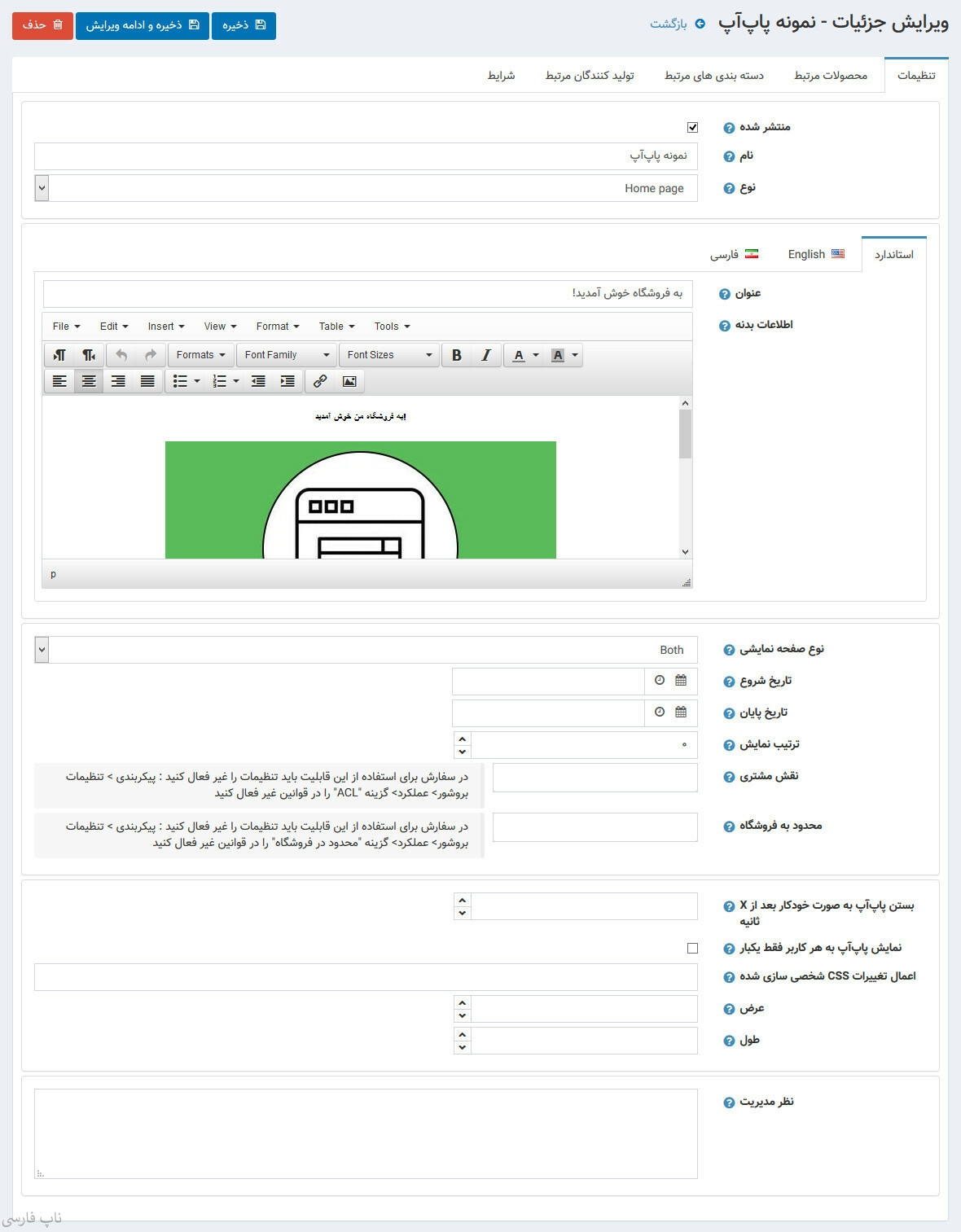Toggle bold formatting in the editor
This screenshot has height=1232, width=961.
457,355
